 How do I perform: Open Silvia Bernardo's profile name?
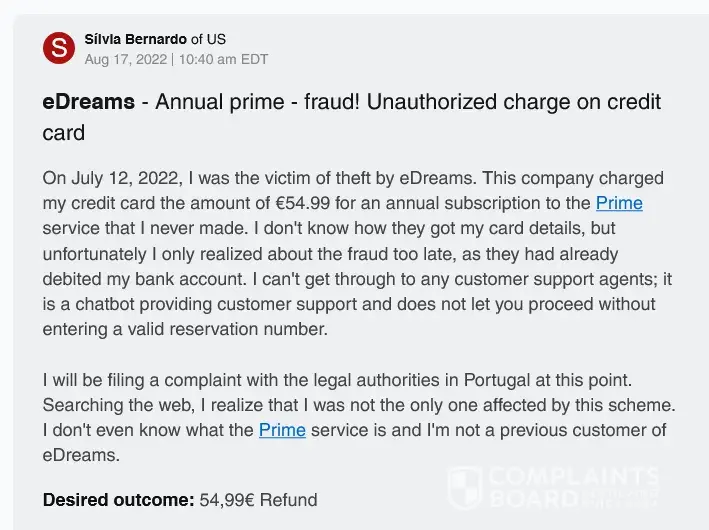tap(136, 39)
